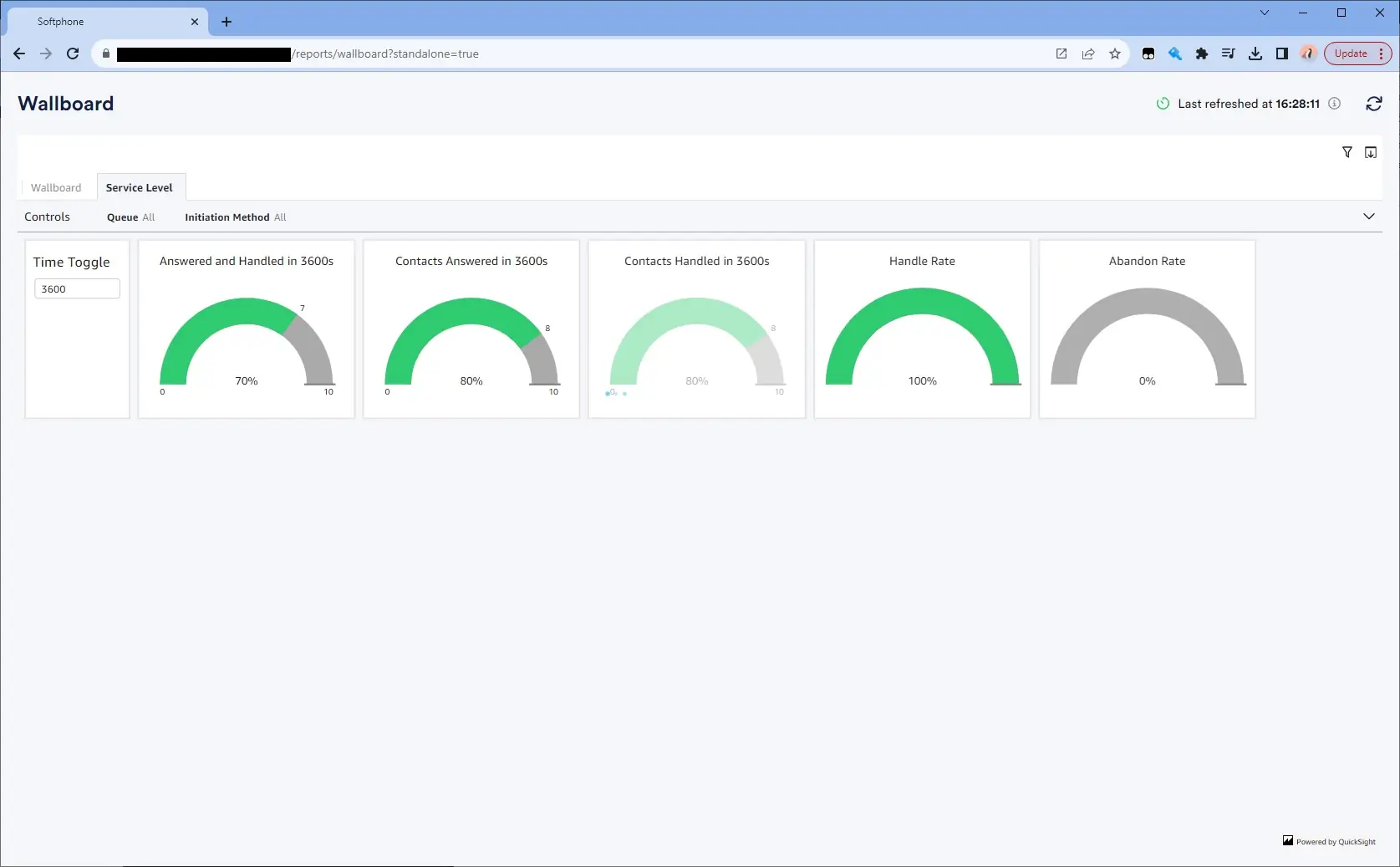Click the last refreshed info icon

(1335, 104)
